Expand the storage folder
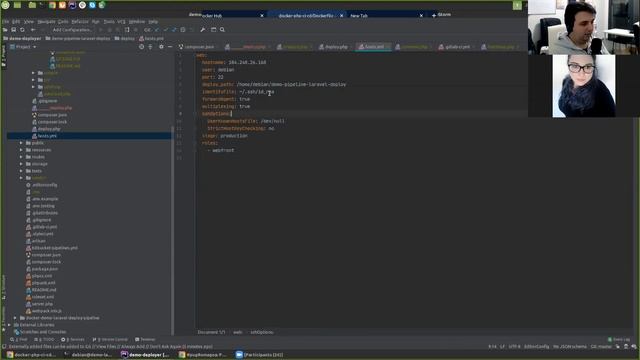The height and width of the screenshot is (360, 640). 21,164
